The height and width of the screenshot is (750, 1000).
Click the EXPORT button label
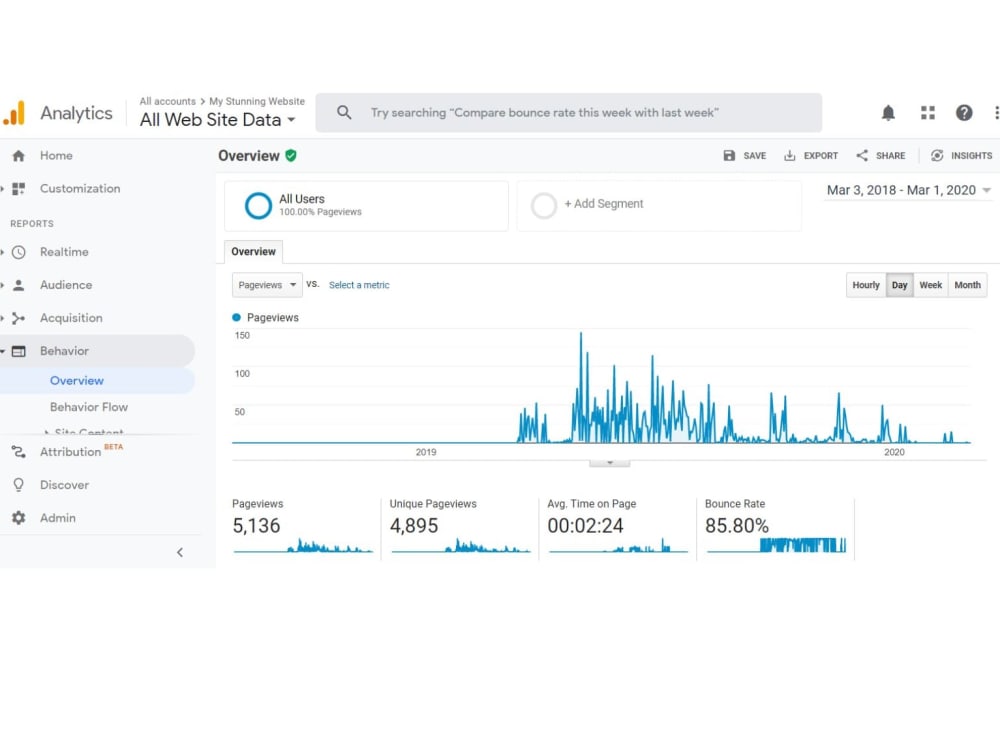821,156
